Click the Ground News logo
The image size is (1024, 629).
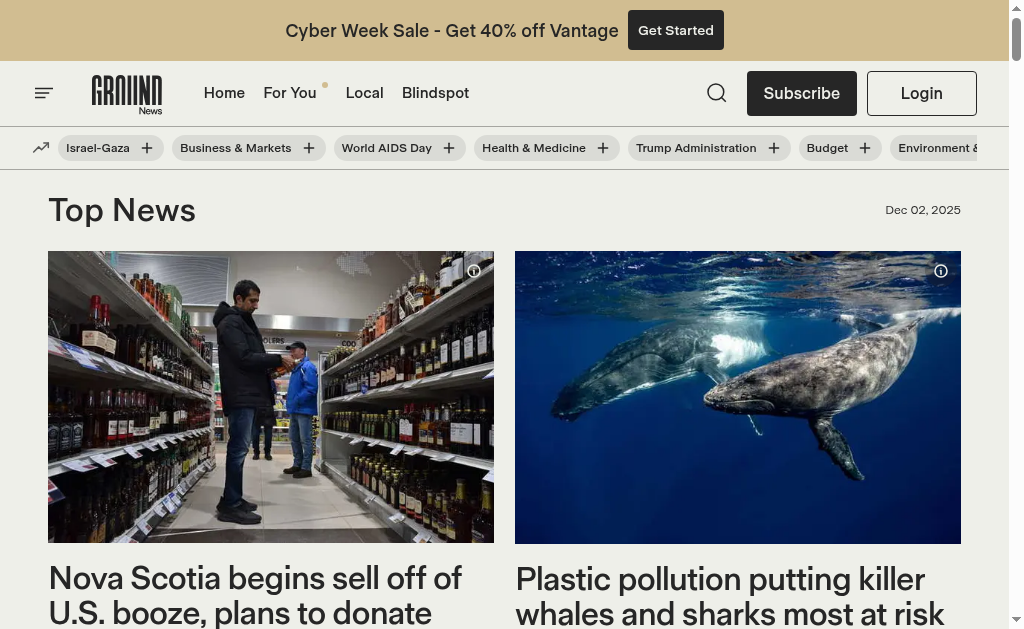(127, 94)
